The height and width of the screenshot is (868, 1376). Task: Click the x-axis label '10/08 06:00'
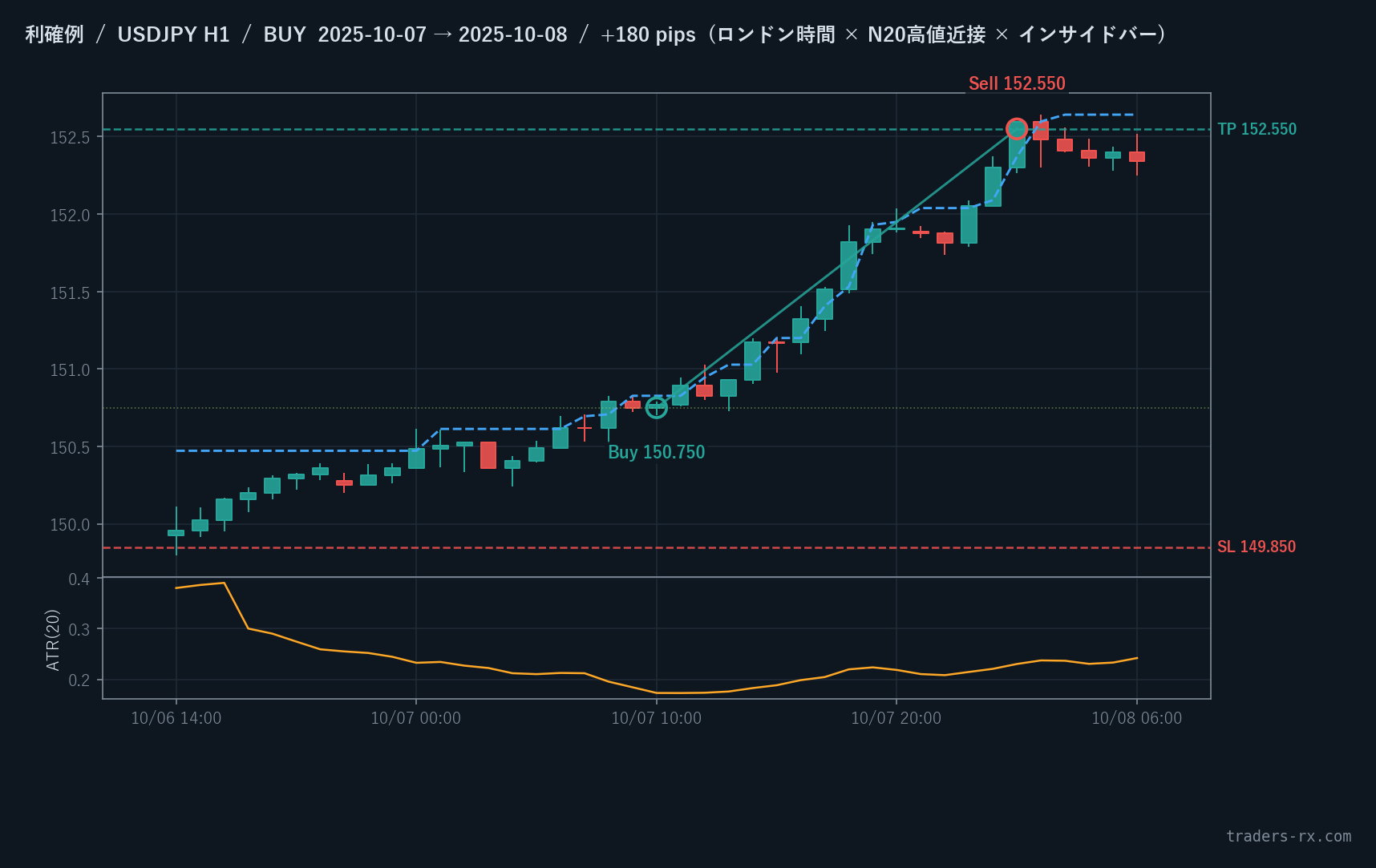1136,718
